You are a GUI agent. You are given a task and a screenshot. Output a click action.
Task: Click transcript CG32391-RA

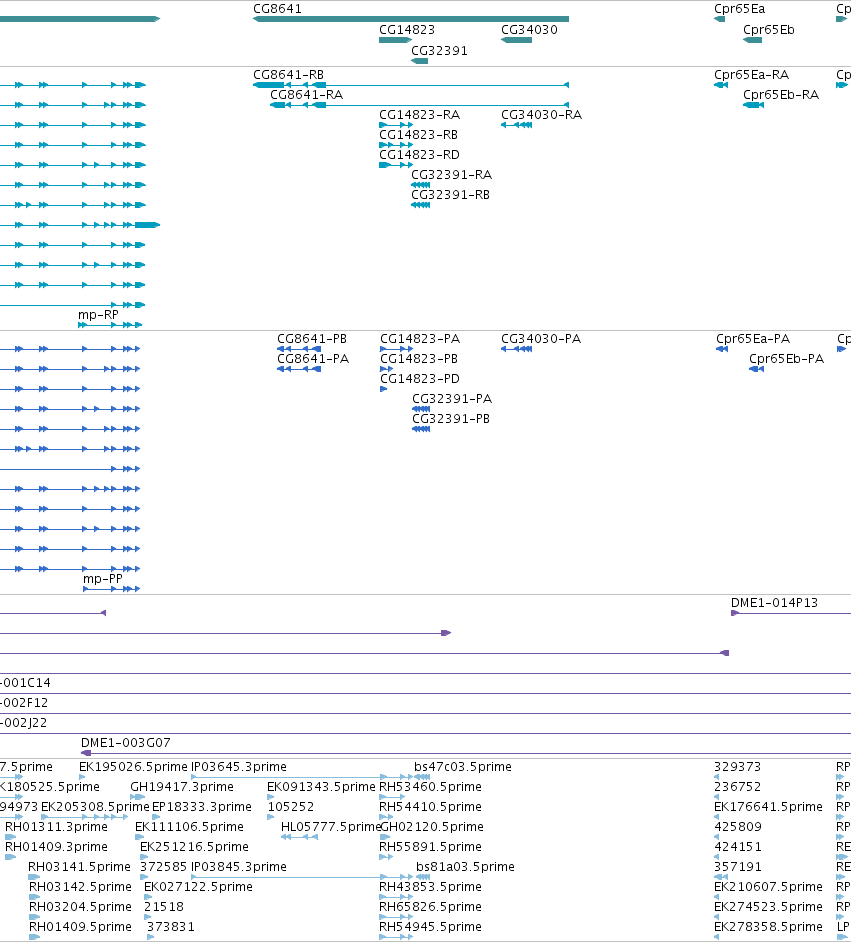click(x=420, y=185)
